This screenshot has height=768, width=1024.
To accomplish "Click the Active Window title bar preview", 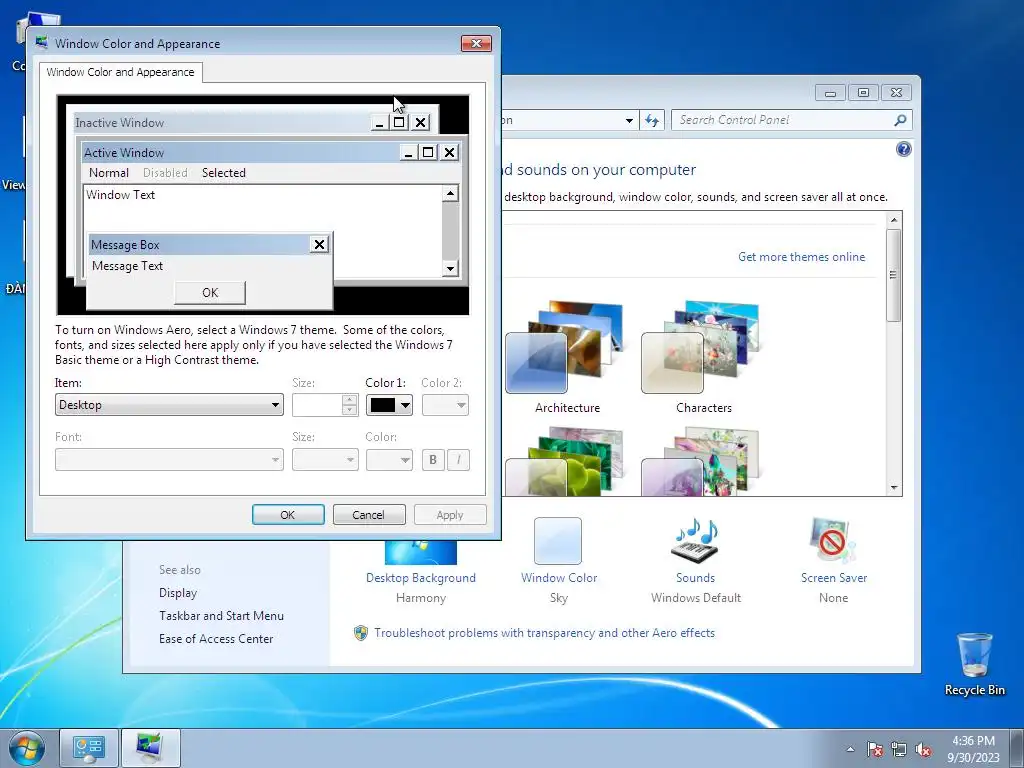I will [240, 152].
